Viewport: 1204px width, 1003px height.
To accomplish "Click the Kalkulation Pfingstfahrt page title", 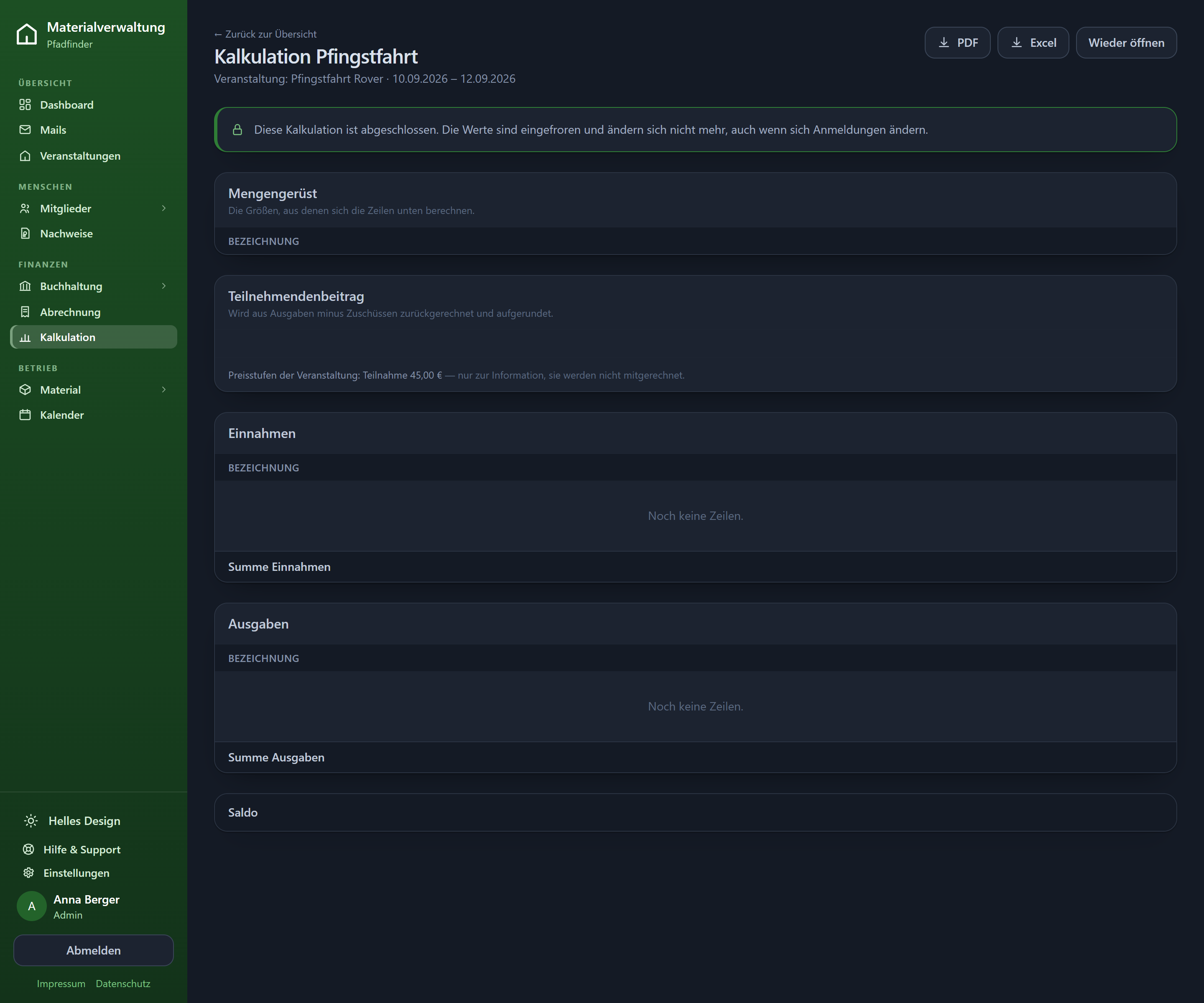I will pos(316,57).
